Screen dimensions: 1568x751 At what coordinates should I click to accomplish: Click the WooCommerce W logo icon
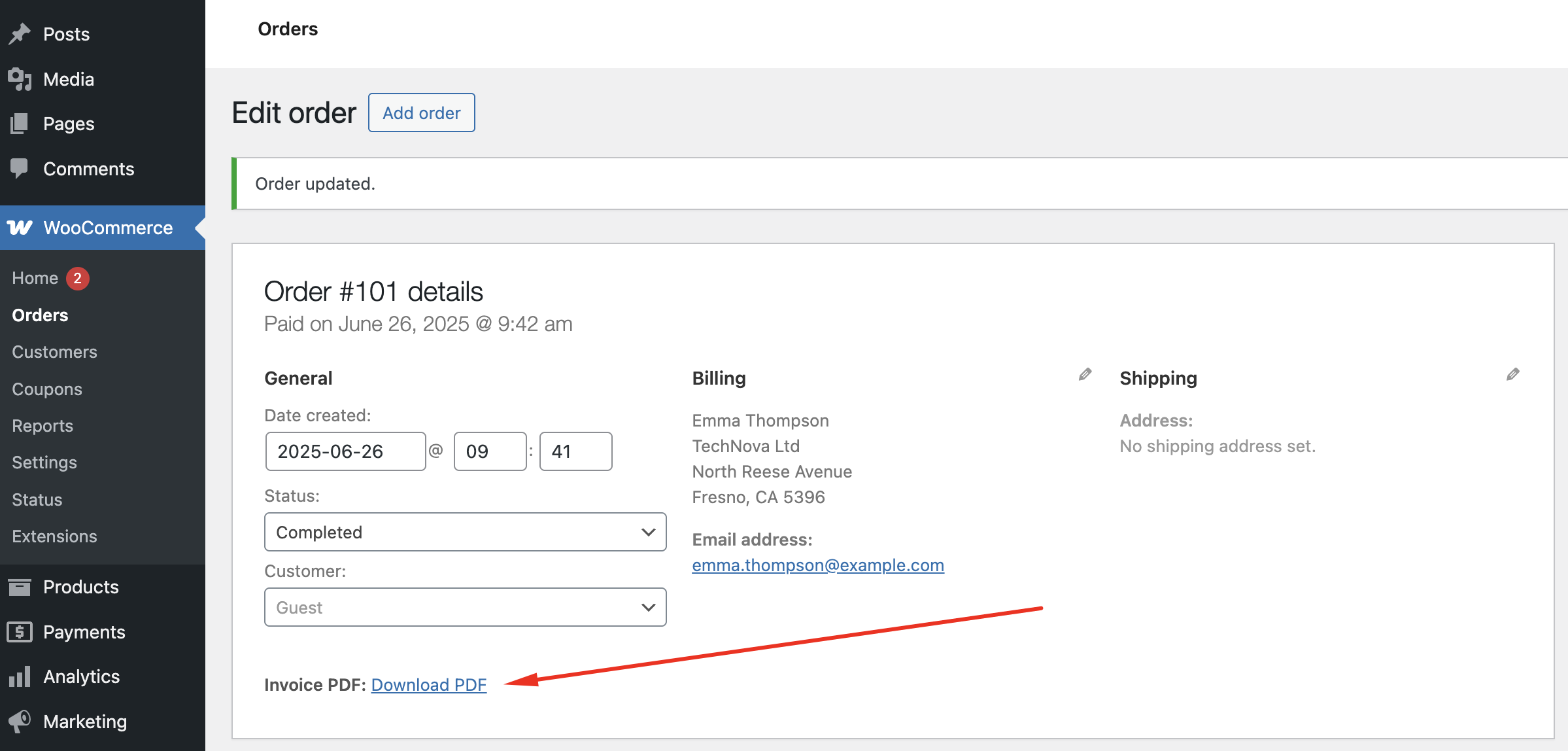[20, 227]
